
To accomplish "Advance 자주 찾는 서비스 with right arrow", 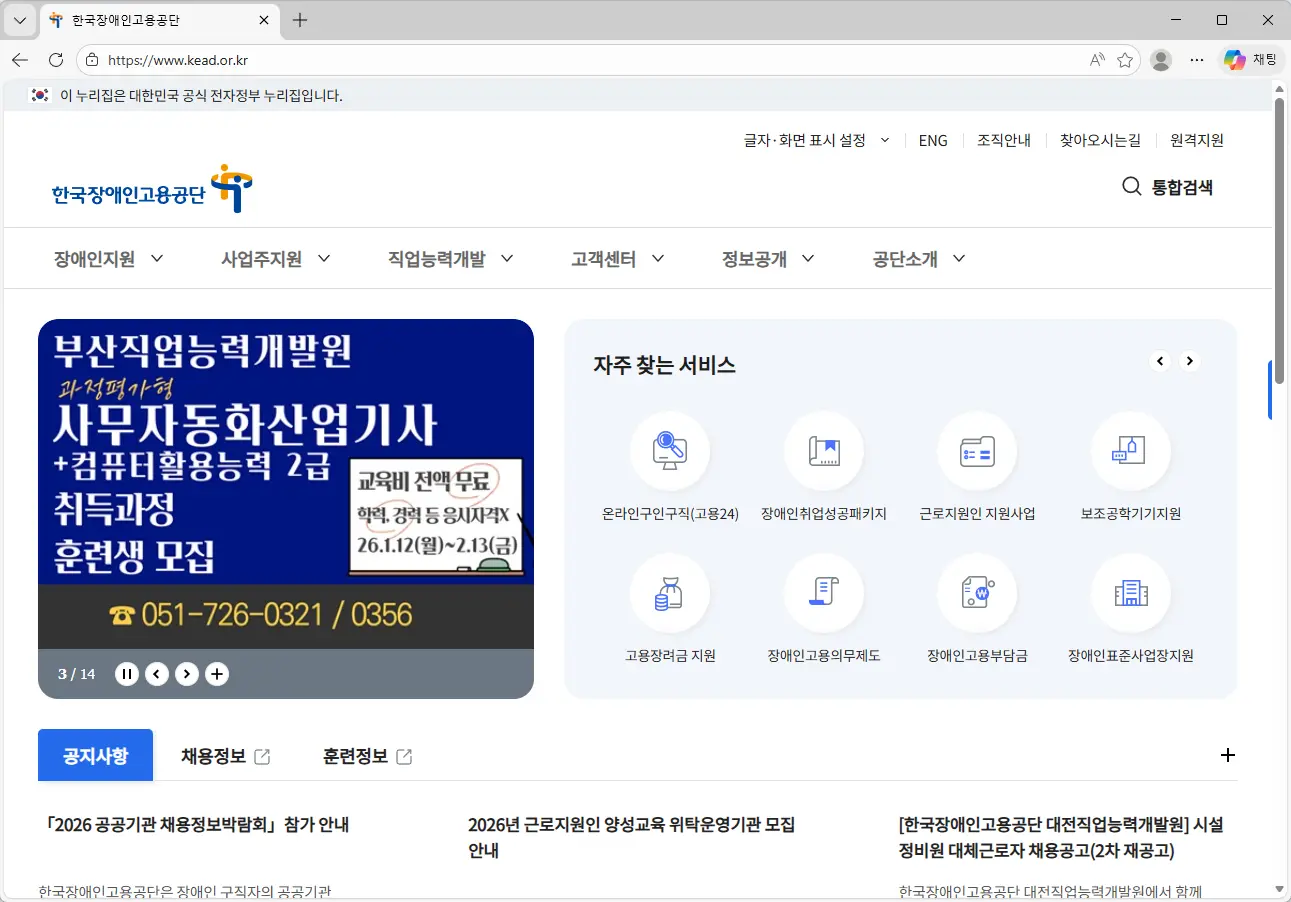I will coord(1189,361).
